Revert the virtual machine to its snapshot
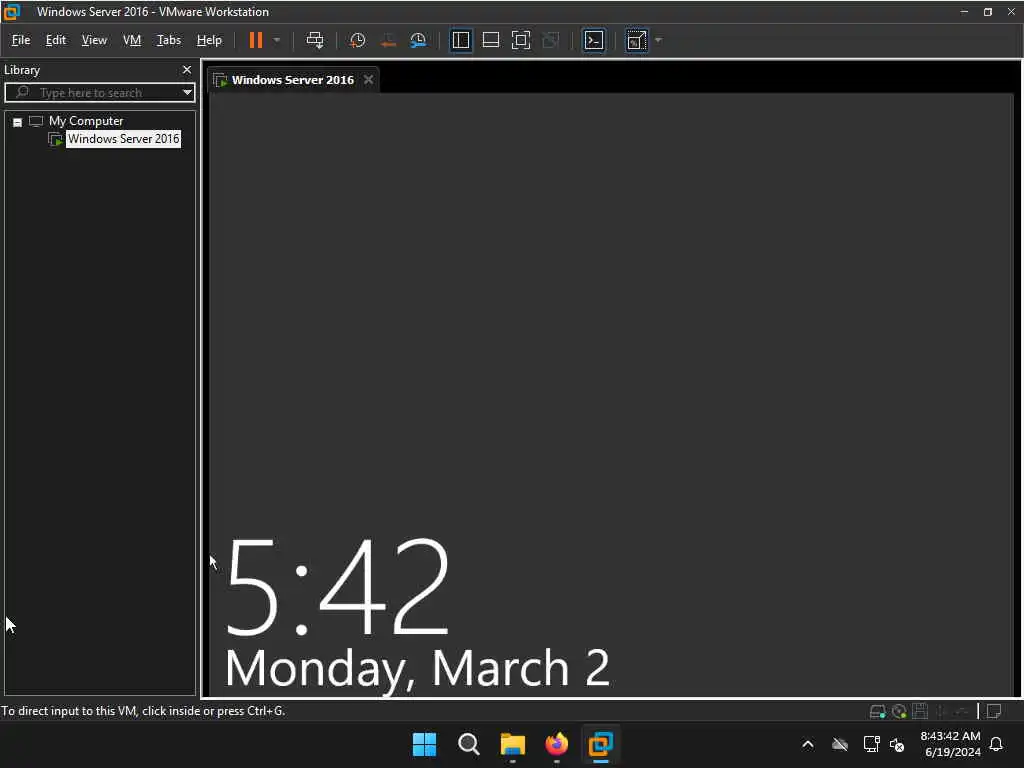This screenshot has width=1024, height=768. point(388,40)
